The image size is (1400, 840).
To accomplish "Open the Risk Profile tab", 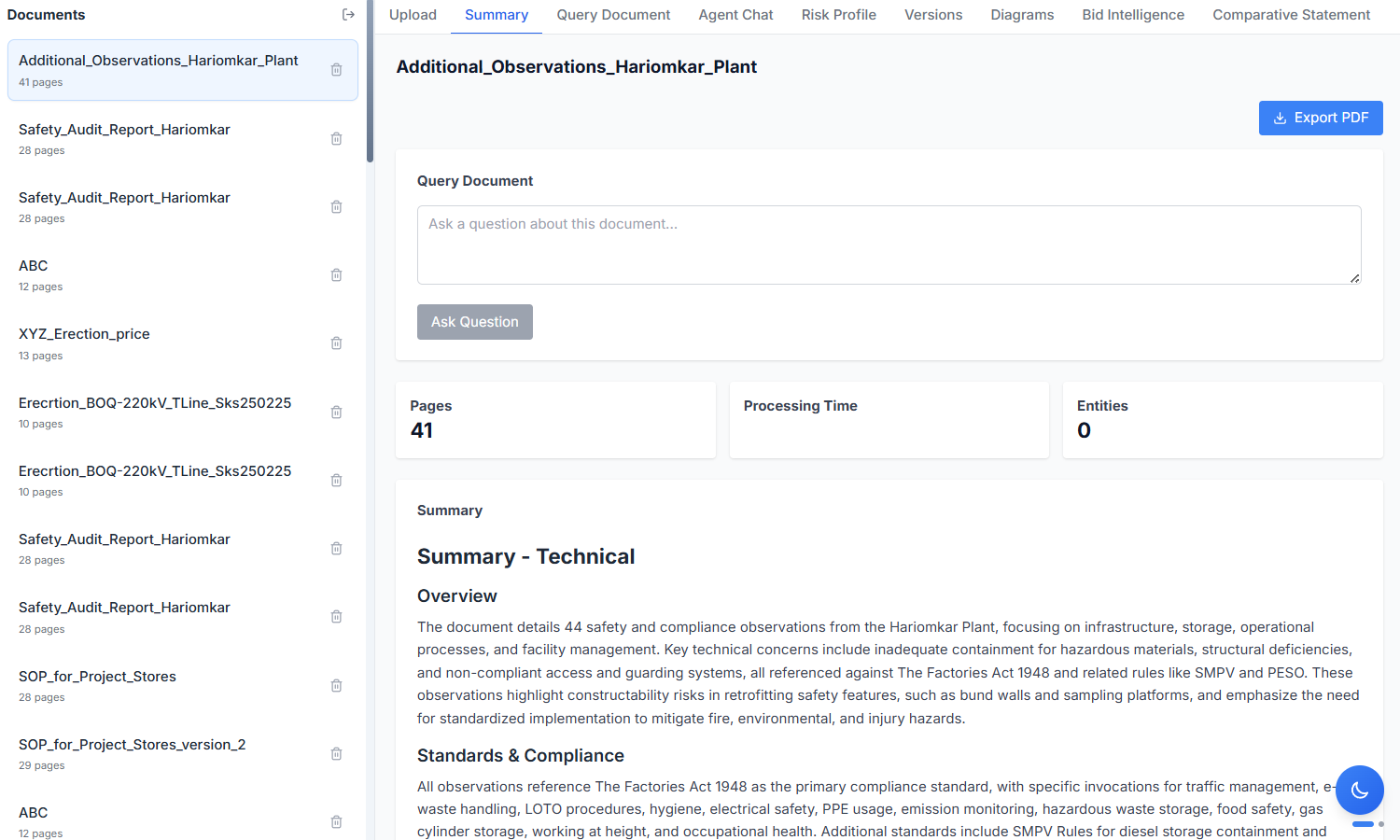I will click(838, 15).
